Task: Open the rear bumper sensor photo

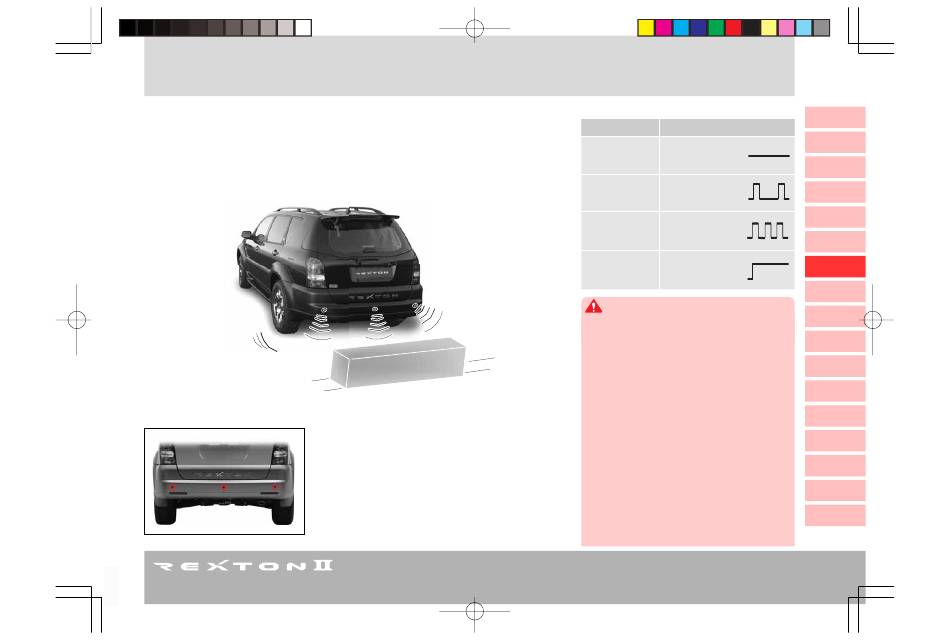Action: (x=224, y=481)
